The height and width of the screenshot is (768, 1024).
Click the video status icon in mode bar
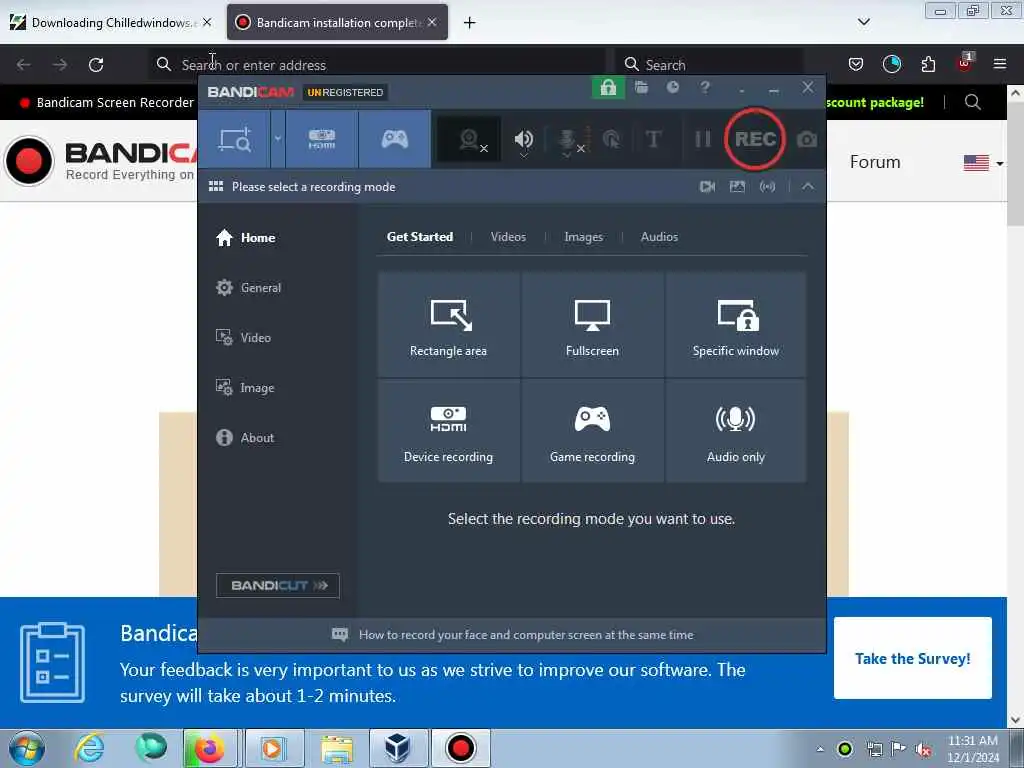point(707,187)
